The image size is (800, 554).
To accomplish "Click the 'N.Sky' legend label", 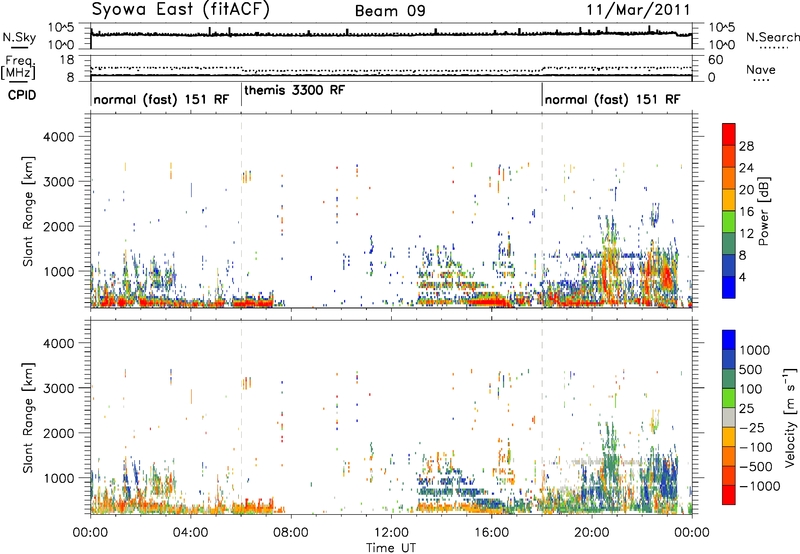I will (19, 37).
